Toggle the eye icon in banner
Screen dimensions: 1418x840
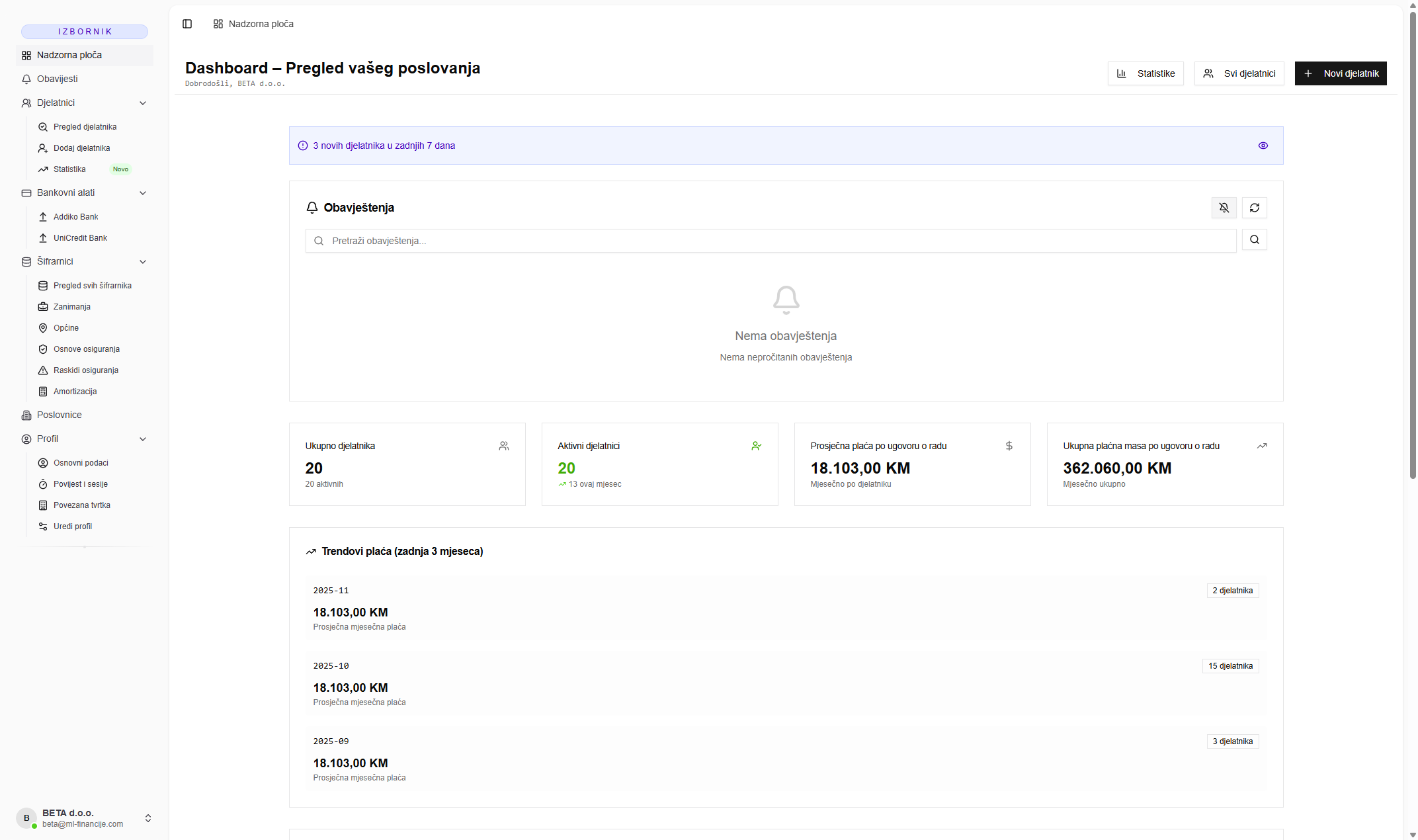[x=1263, y=146]
